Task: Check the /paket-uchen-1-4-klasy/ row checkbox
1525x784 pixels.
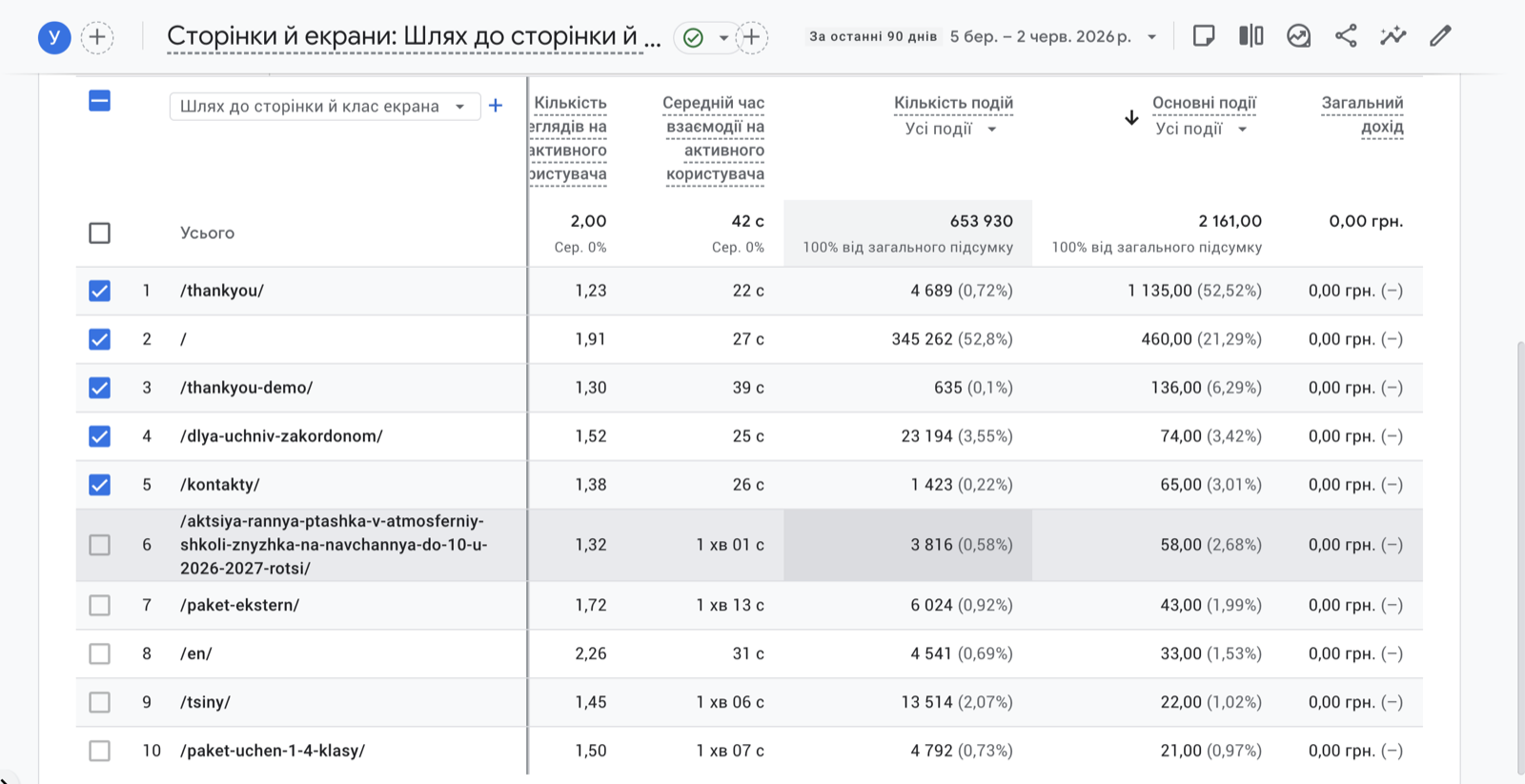Action: tap(99, 751)
